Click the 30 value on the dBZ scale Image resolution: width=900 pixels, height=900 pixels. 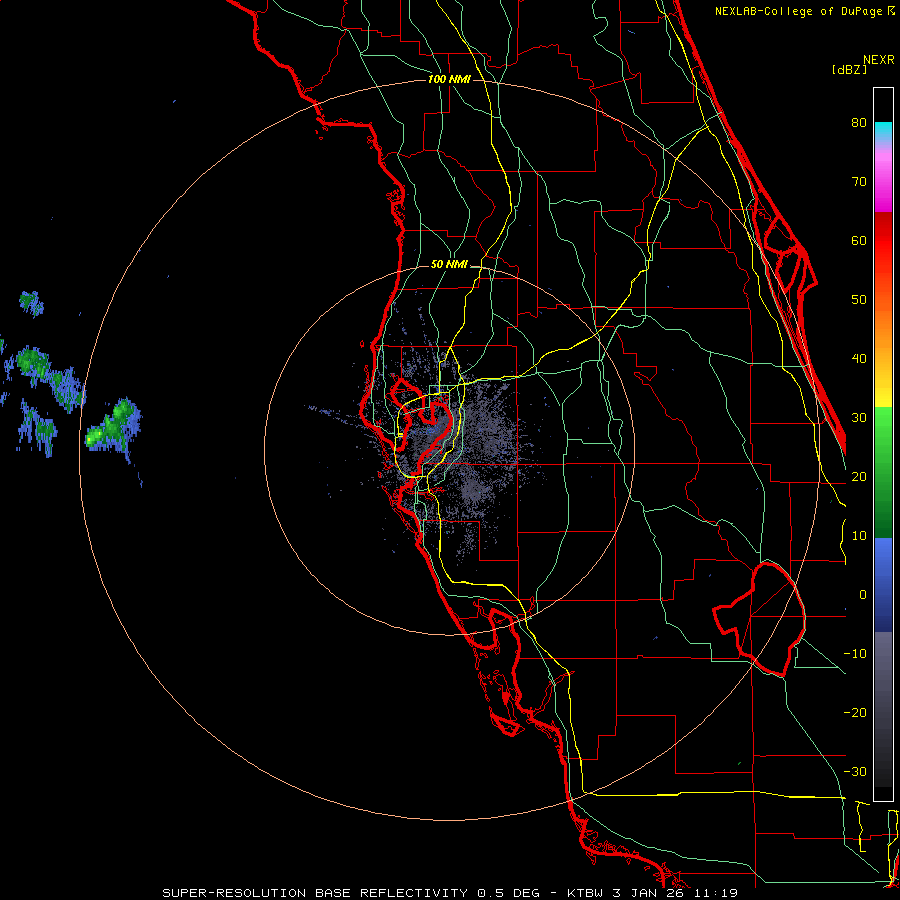click(859, 418)
